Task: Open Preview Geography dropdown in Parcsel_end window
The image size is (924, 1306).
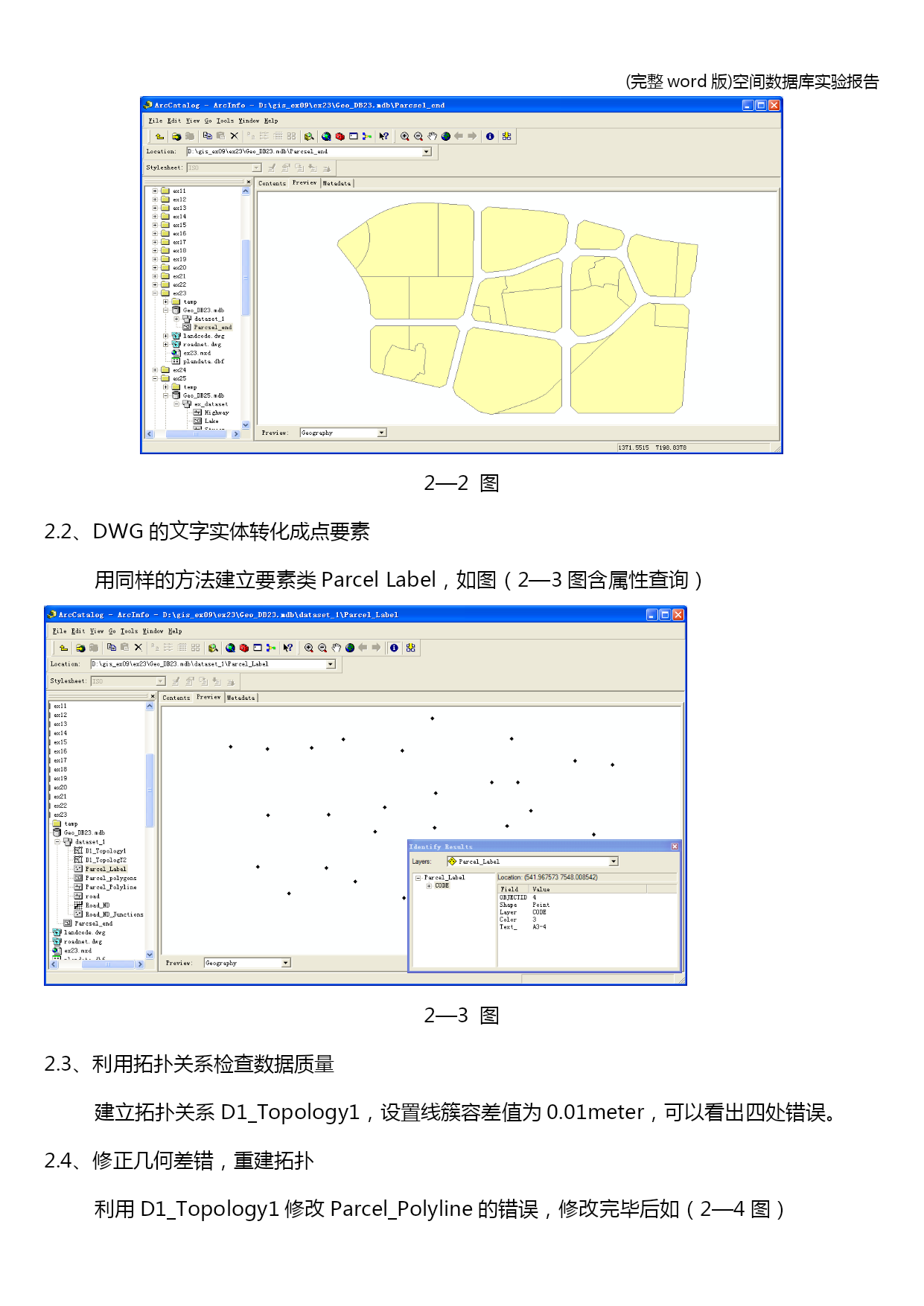Action: (382, 433)
